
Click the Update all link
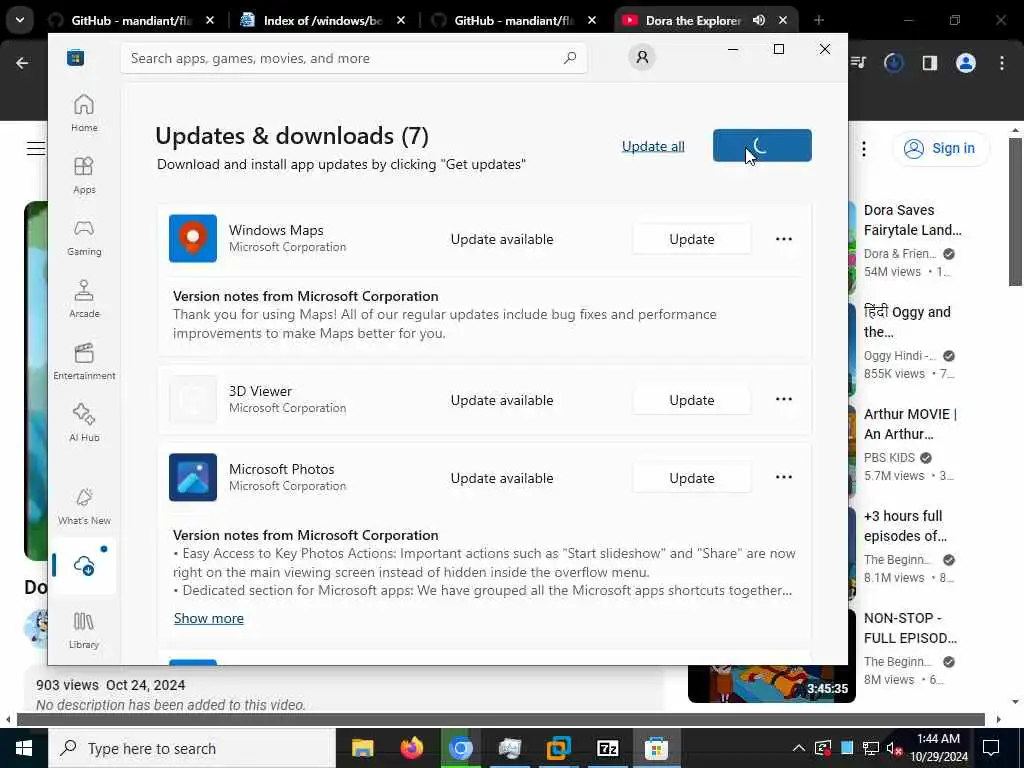click(653, 146)
